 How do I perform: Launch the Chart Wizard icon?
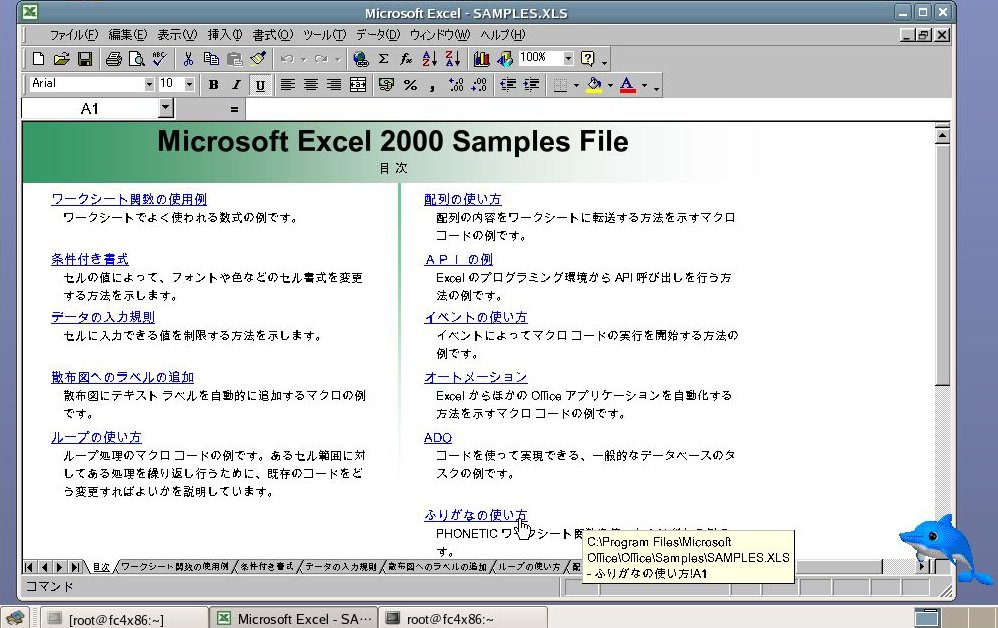point(482,59)
